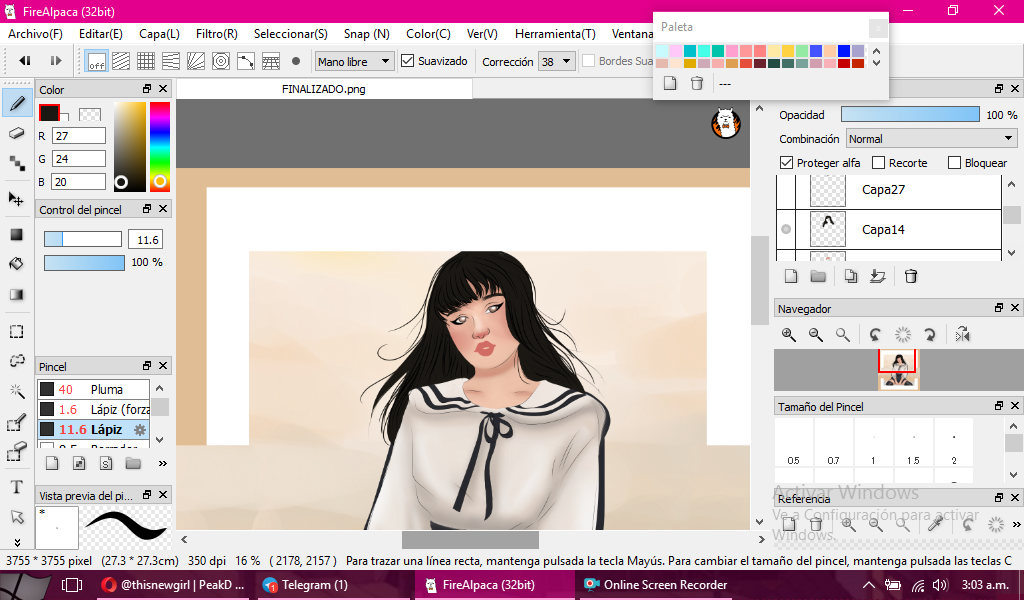The height and width of the screenshot is (600, 1024).
Task: Pick the cyan swatch in Paleta
Action: point(690,51)
